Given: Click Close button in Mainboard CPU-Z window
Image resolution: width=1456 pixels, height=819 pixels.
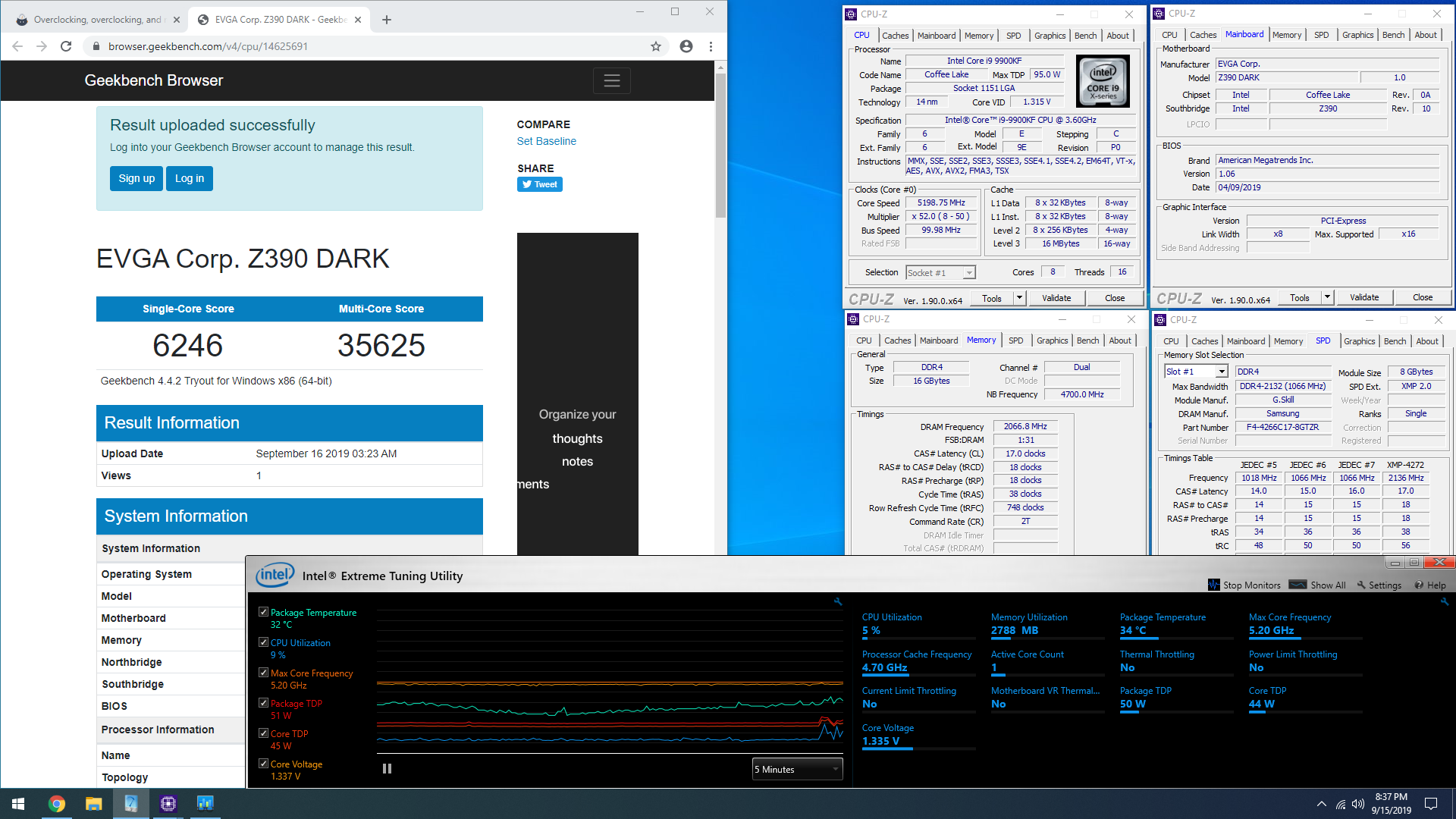Looking at the screenshot, I should tap(1423, 297).
